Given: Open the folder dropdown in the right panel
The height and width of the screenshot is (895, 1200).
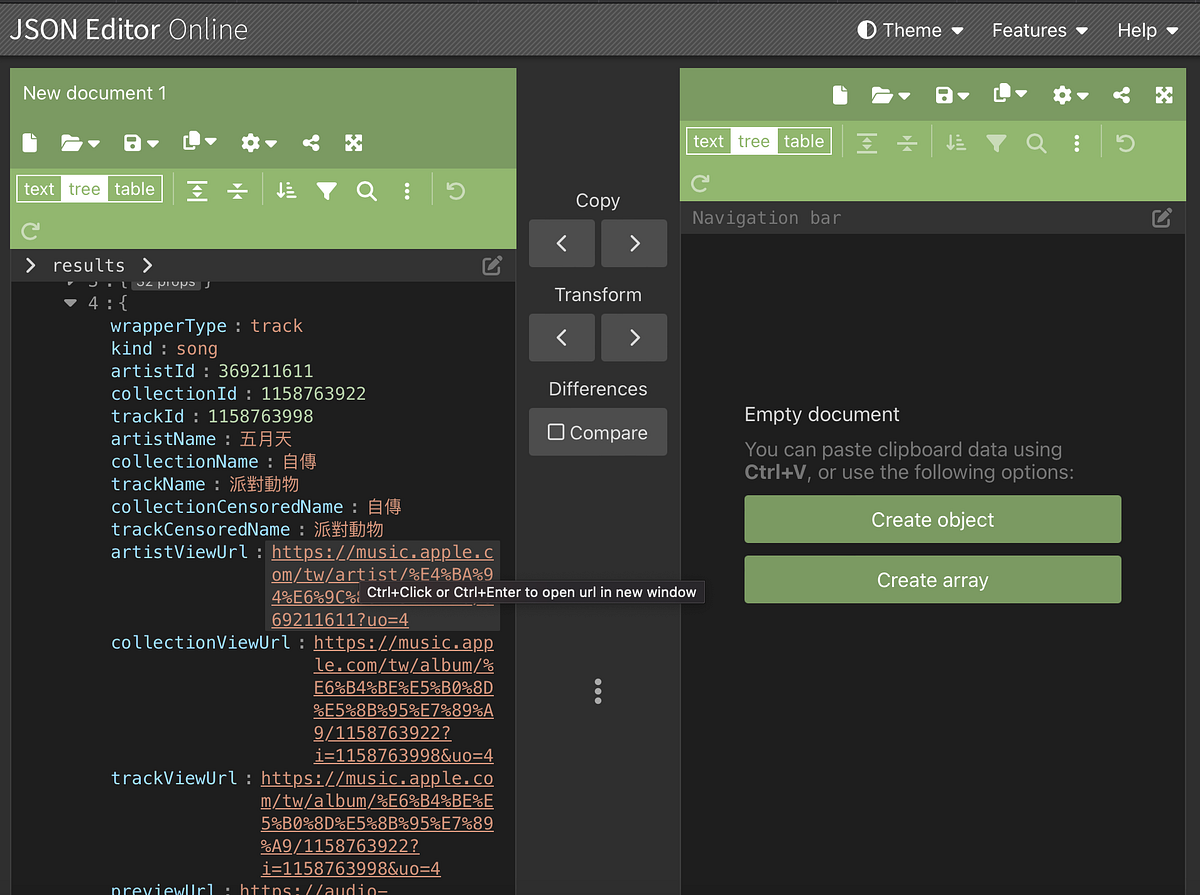Looking at the screenshot, I should tap(885, 95).
